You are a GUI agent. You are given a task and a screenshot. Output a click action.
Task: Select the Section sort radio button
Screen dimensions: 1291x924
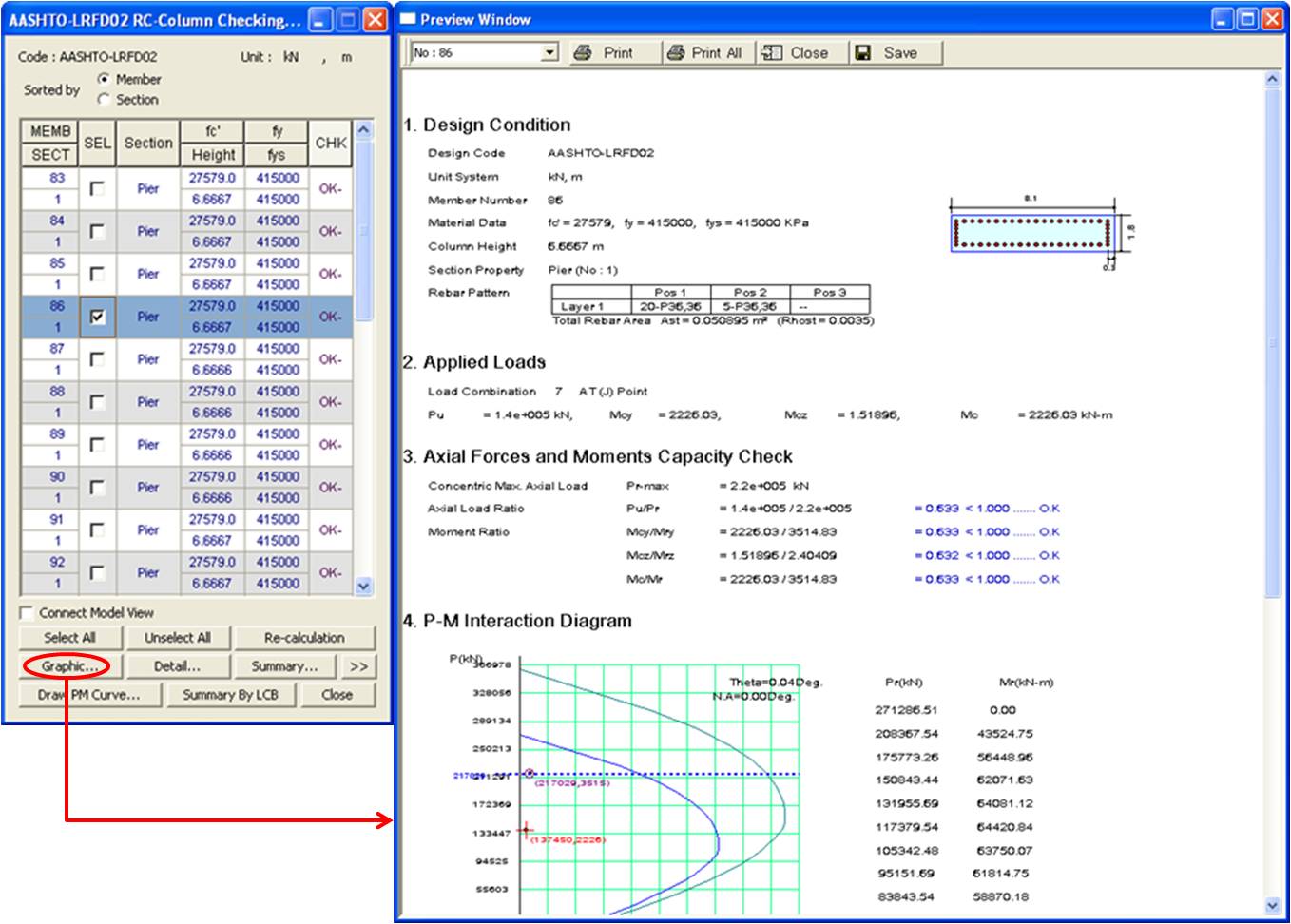click(104, 100)
